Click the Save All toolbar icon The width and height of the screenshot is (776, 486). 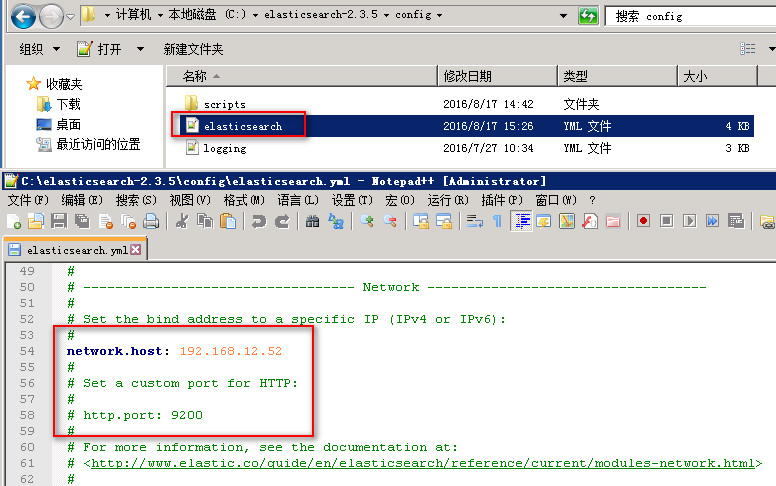(82, 221)
